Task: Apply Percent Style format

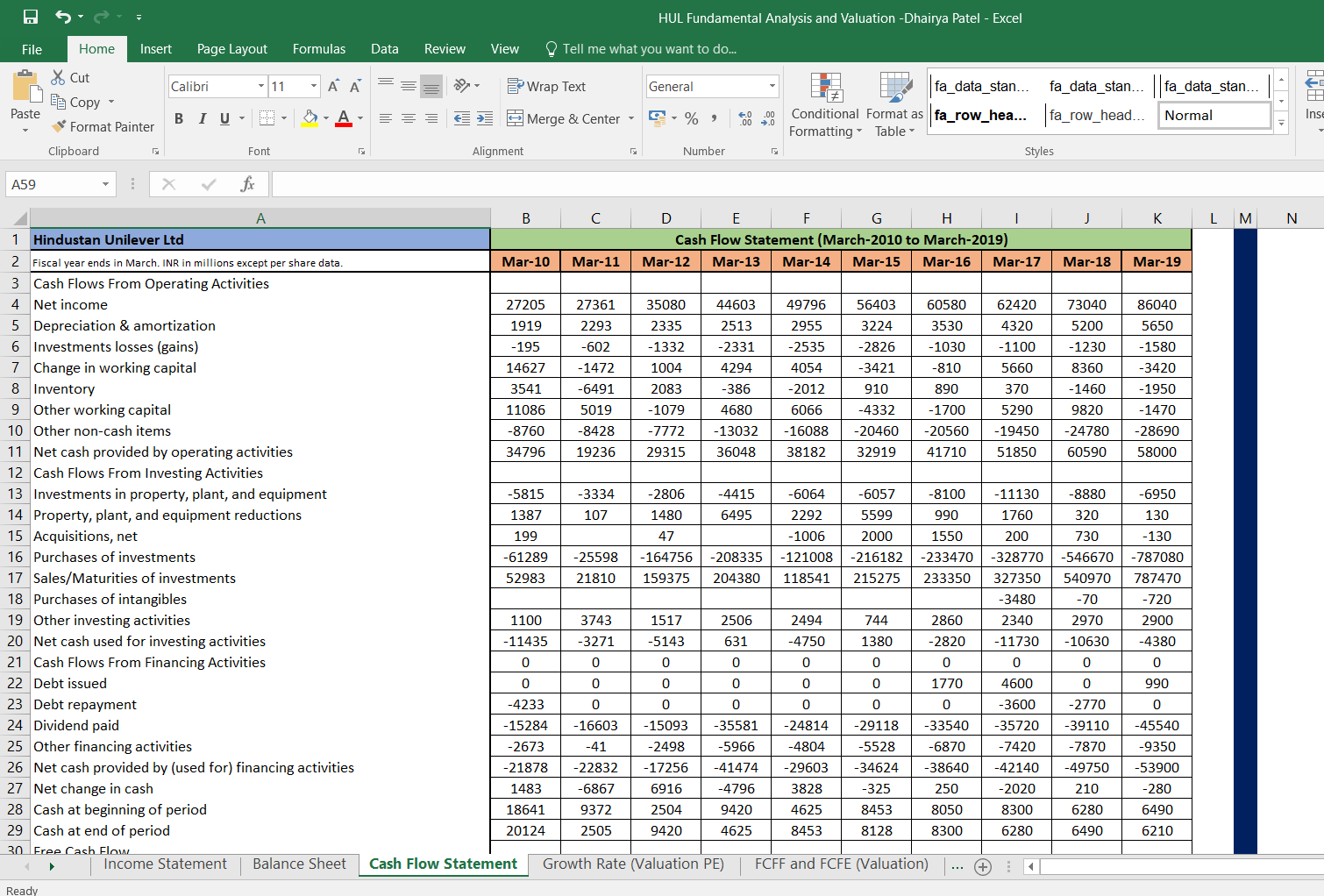Action: tap(692, 118)
